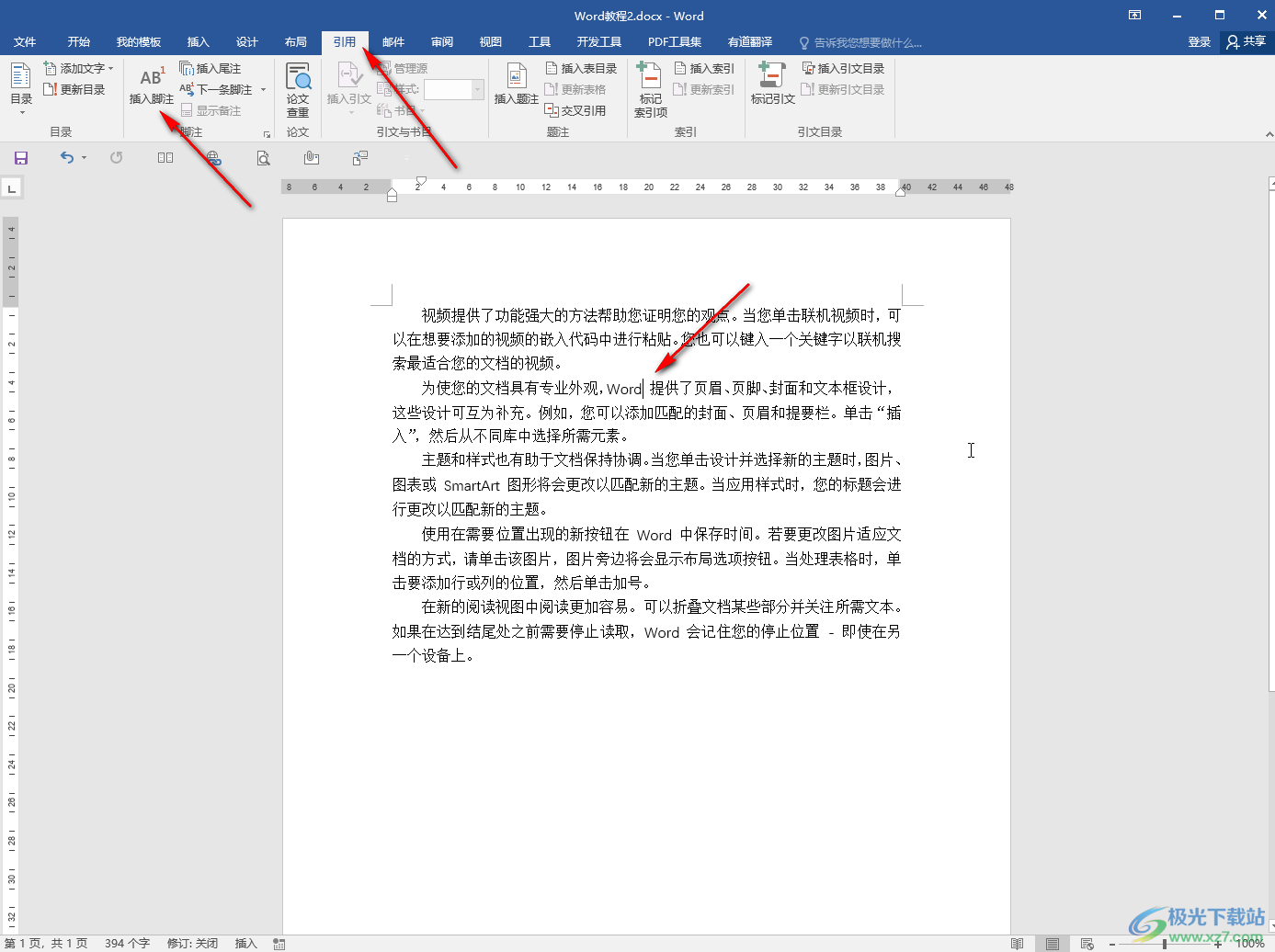Click the Insert Footnote (插入脚注) button
1275x952 pixels.
point(151,85)
